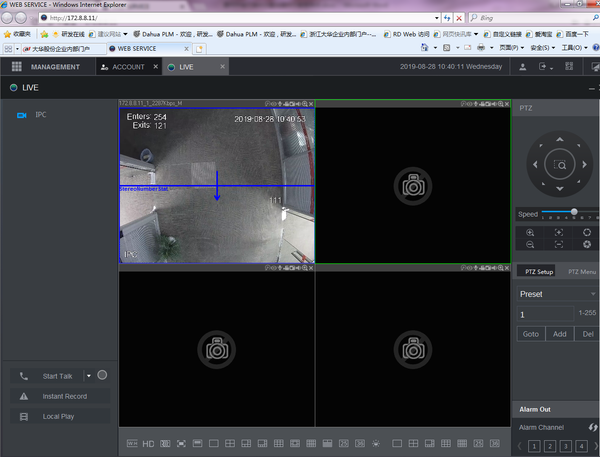Toggle alarm channel 3
Screen dimensions: 600x457
click(567, 446)
